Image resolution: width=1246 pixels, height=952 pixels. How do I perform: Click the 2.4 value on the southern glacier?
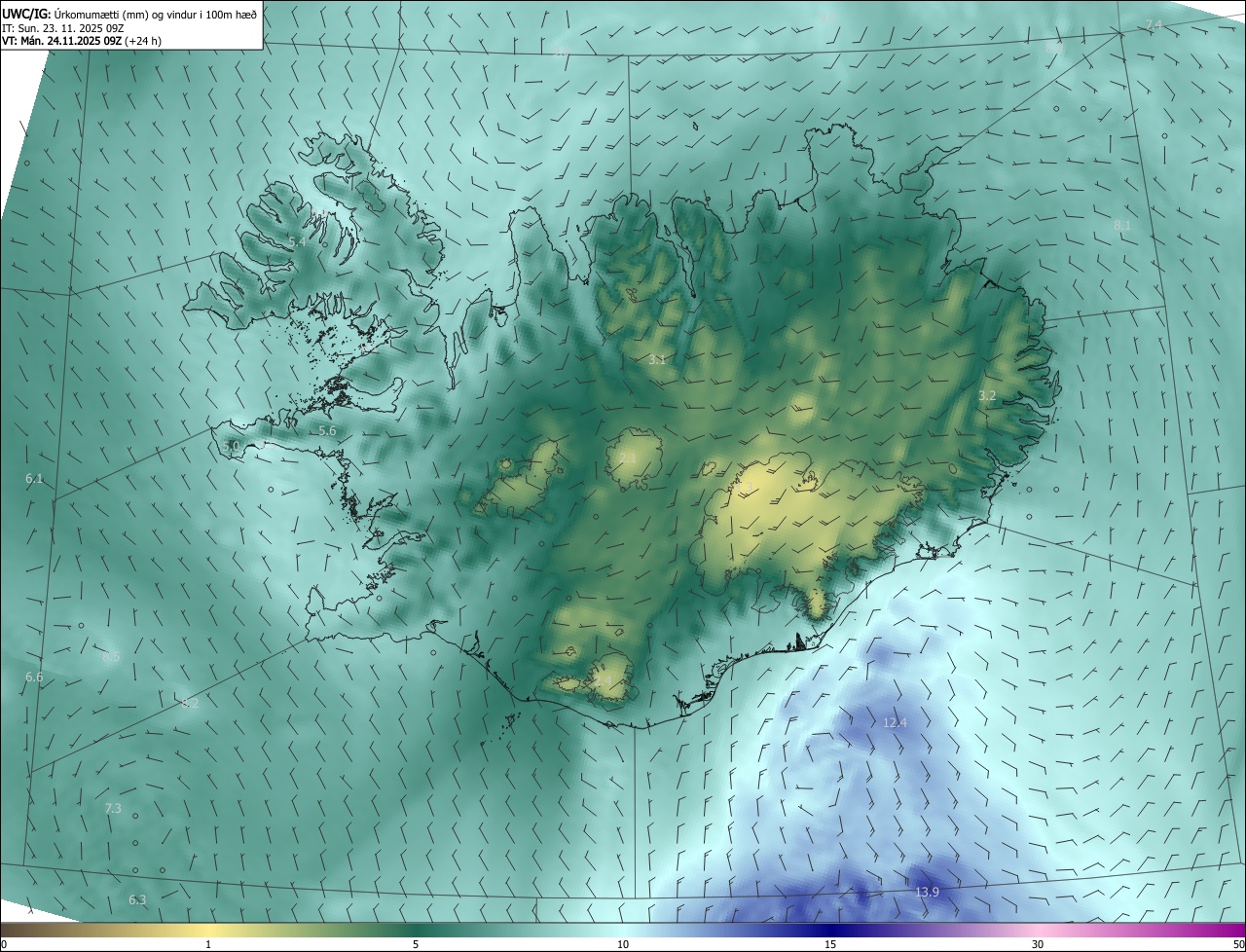point(604,681)
